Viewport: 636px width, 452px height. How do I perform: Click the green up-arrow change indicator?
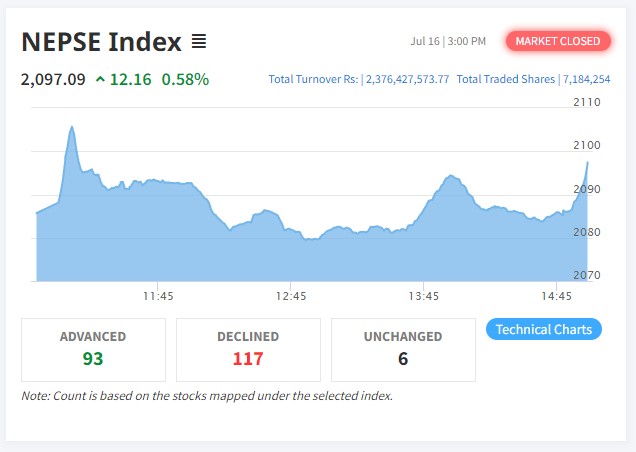[x=101, y=79]
